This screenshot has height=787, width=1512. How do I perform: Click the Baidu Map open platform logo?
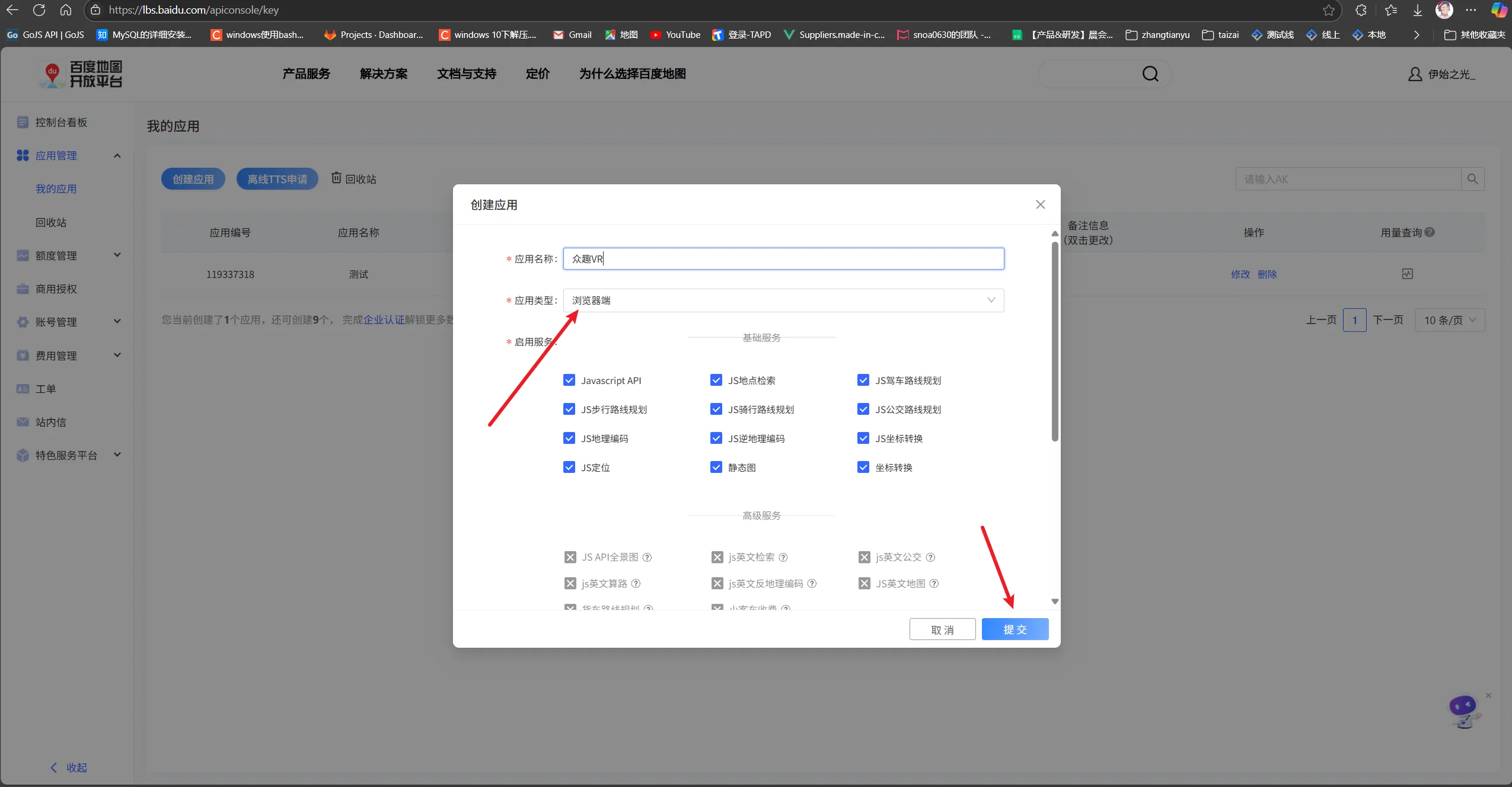[81, 74]
